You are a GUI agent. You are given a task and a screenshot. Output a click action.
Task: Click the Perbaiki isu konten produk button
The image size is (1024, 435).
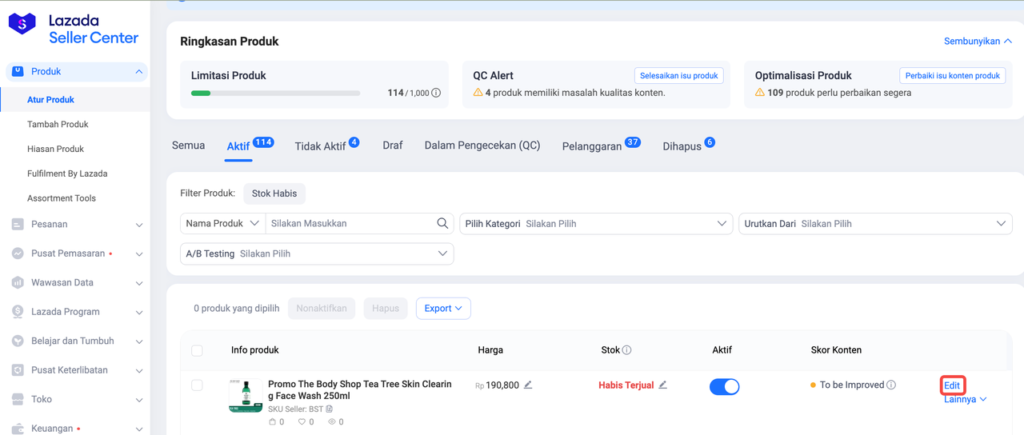[952, 76]
